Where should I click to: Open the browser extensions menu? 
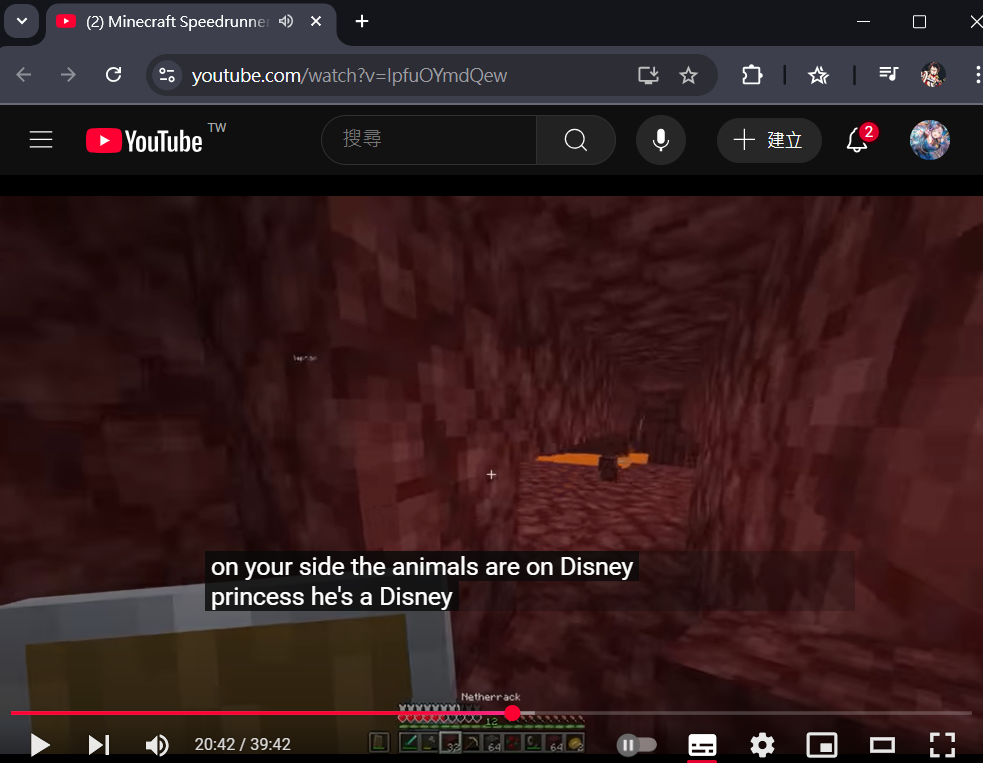[x=752, y=75]
